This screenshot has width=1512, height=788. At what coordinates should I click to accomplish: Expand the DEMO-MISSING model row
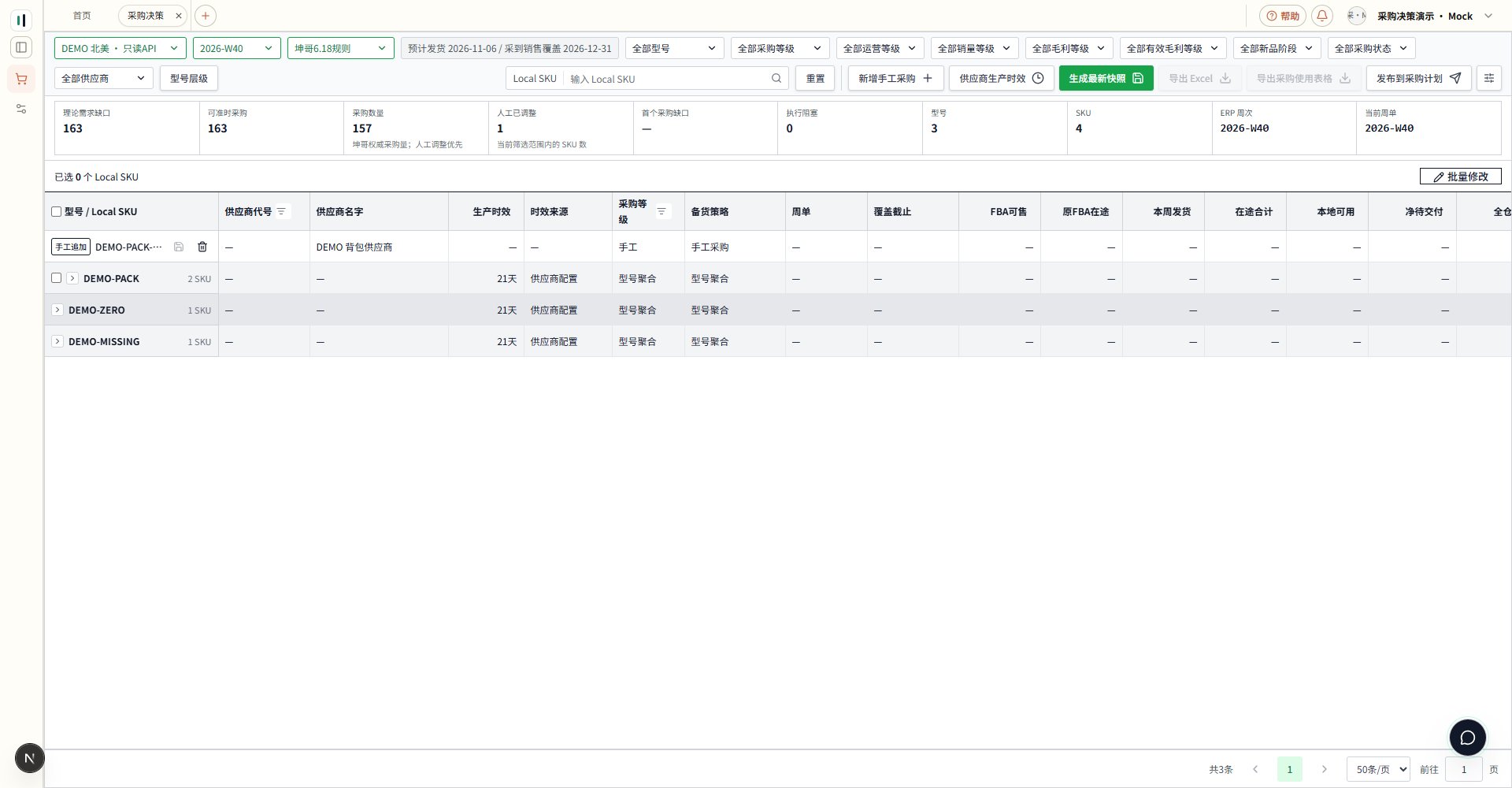coord(57,341)
